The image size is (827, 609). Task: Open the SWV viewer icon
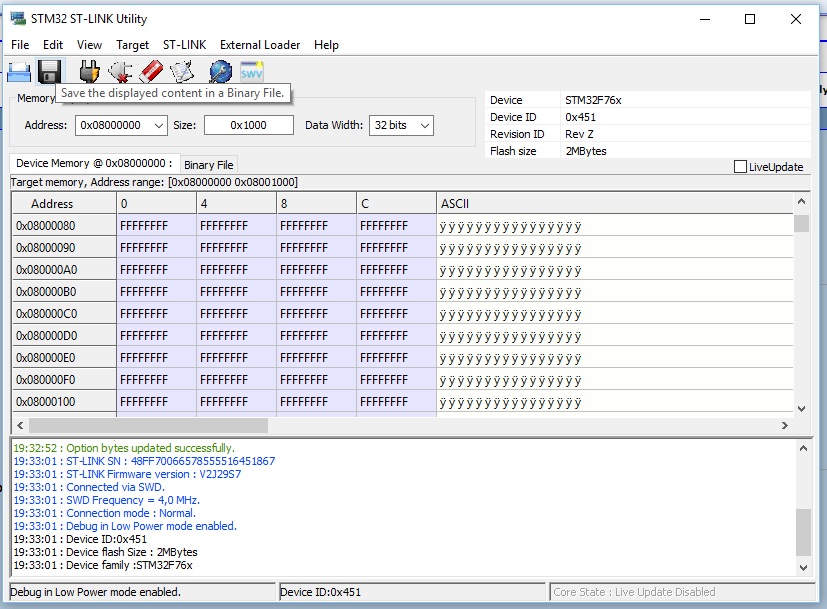point(252,72)
